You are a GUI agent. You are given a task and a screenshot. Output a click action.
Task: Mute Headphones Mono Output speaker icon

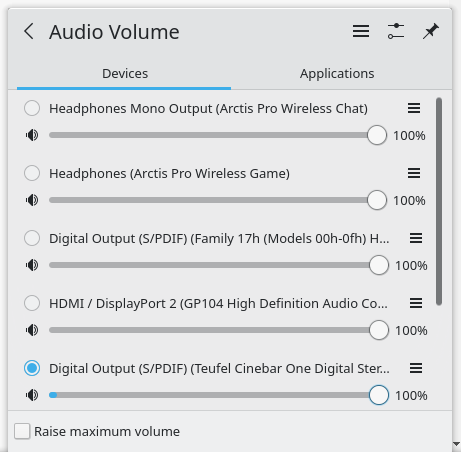(32, 135)
